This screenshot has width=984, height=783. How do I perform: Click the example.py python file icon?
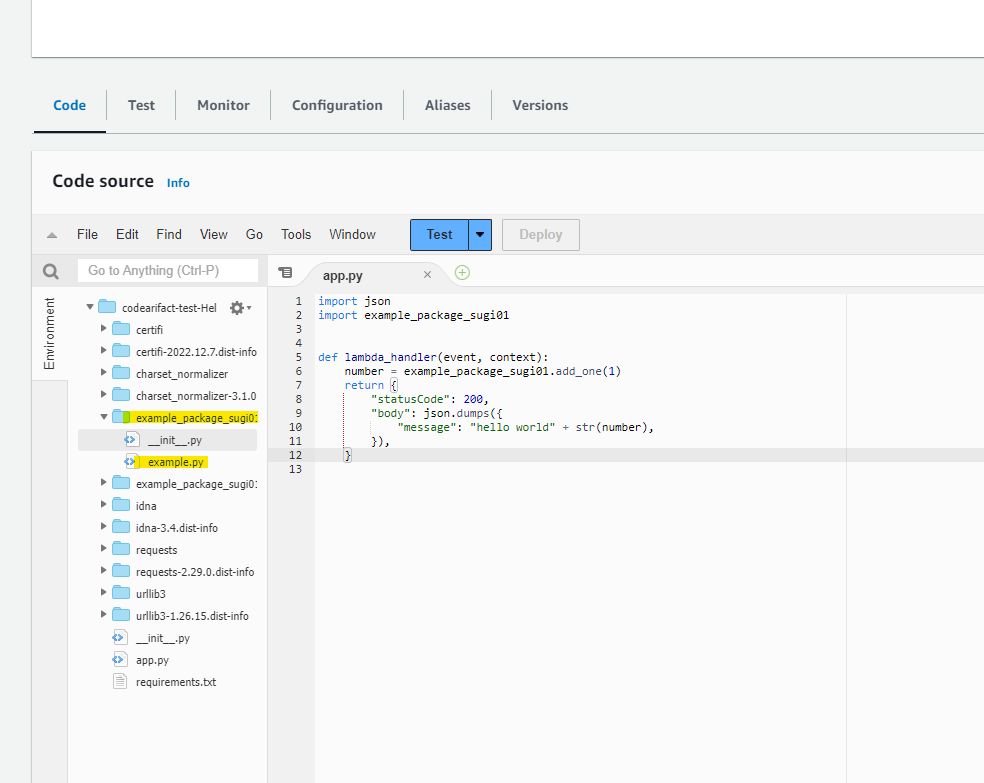coord(131,461)
